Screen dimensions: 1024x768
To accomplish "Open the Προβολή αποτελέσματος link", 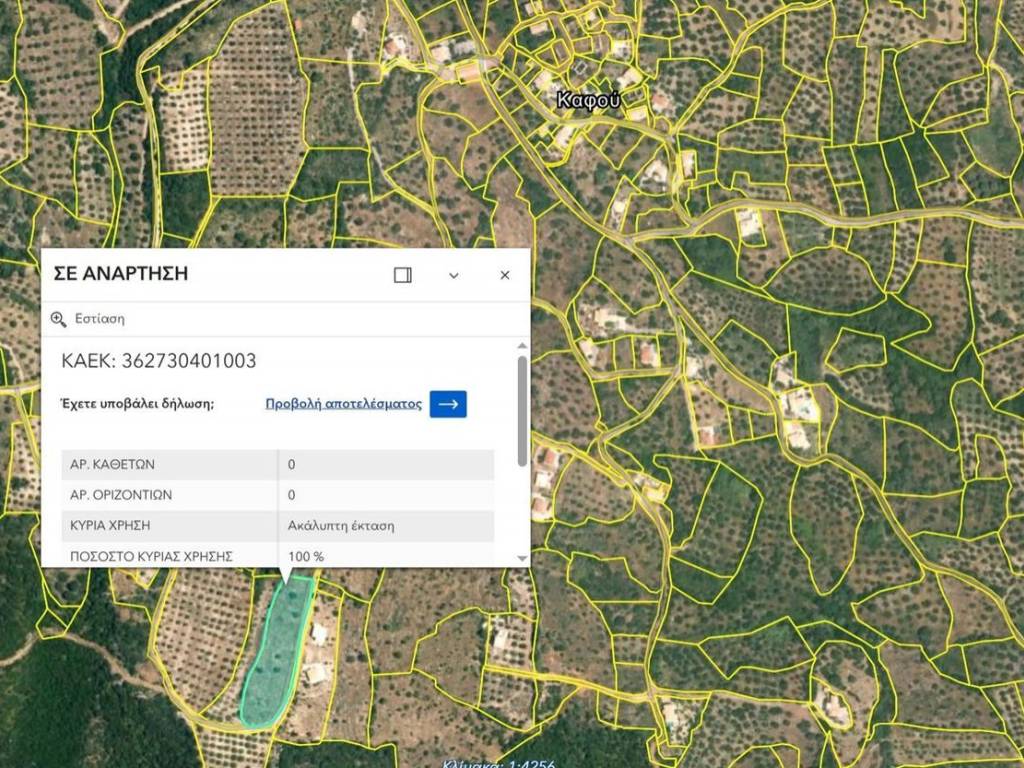I will click(343, 404).
